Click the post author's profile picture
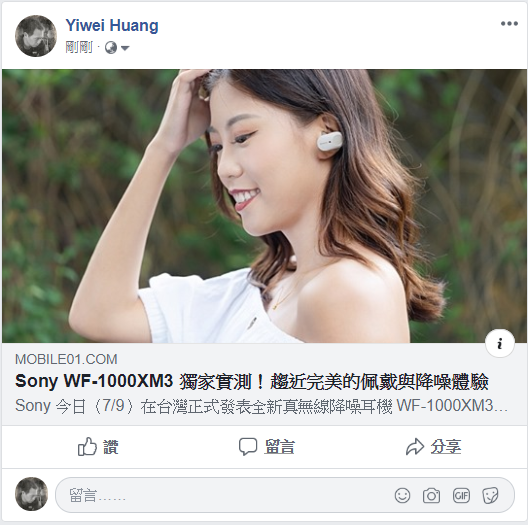The height and width of the screenshot is (525, 528). (36, 36)
